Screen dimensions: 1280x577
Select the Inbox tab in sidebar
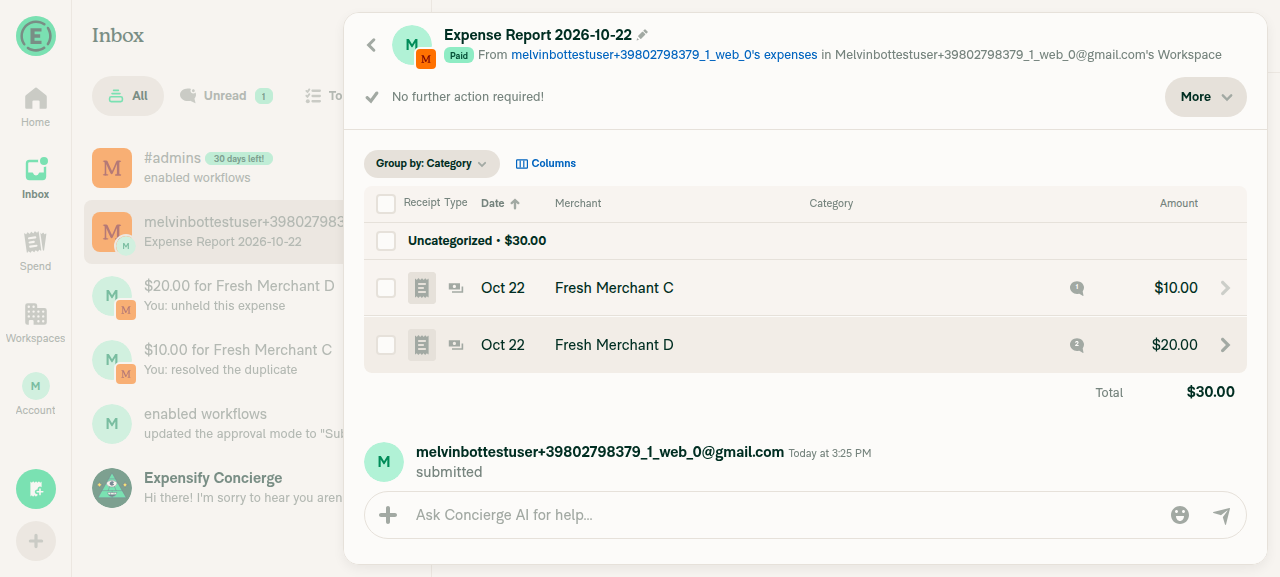(x=35, y=179)
